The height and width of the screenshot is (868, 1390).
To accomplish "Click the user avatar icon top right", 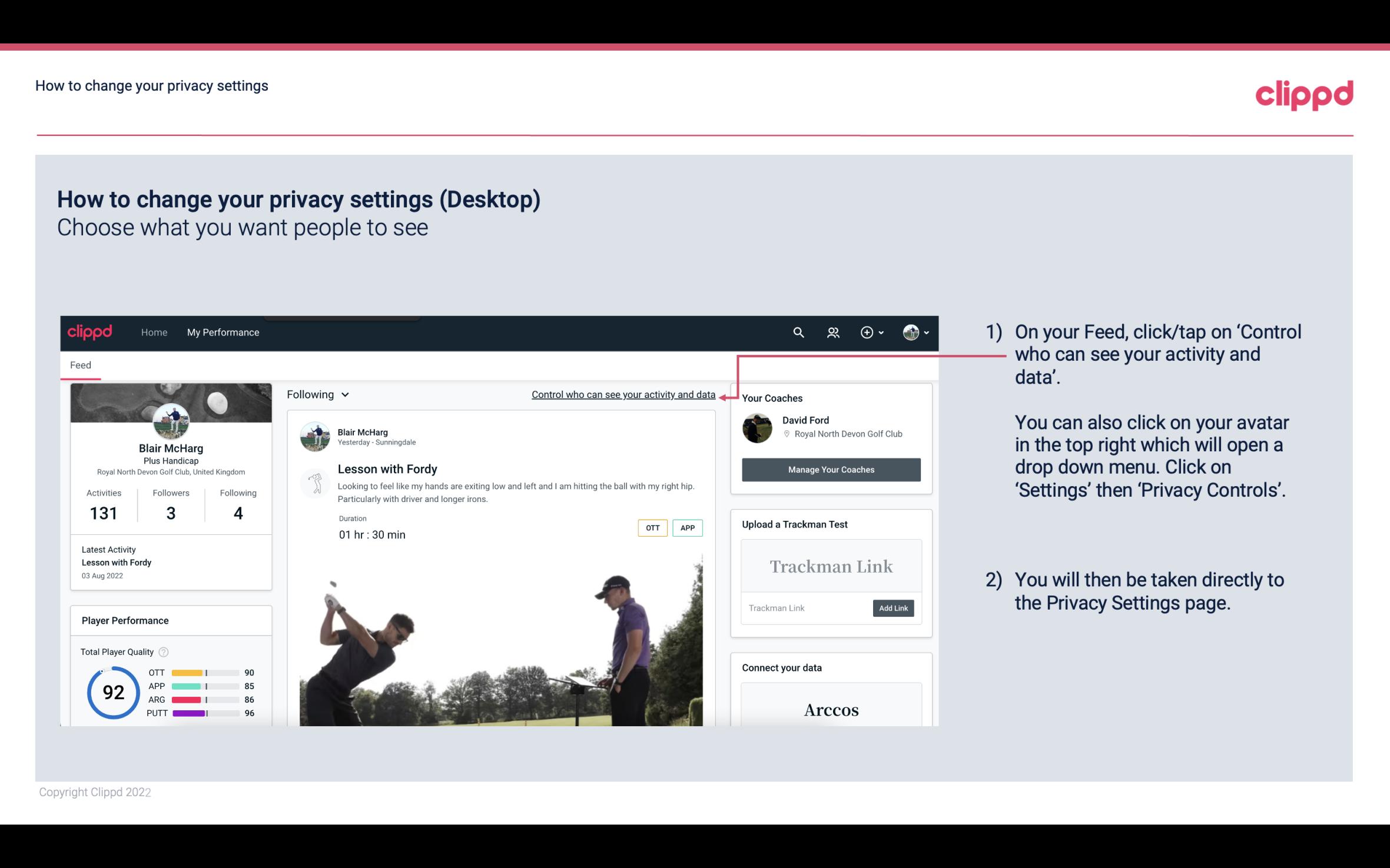I will point(911,331).
